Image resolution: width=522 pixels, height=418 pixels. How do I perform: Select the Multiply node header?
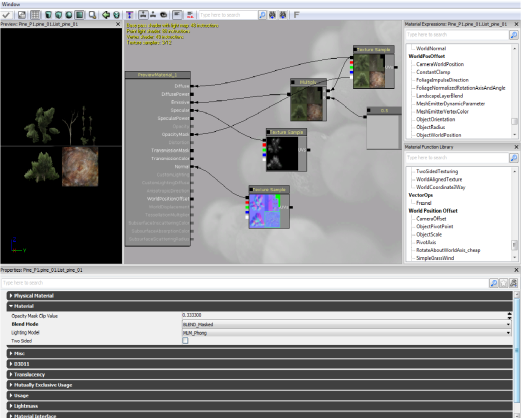[x=308, y=82]
